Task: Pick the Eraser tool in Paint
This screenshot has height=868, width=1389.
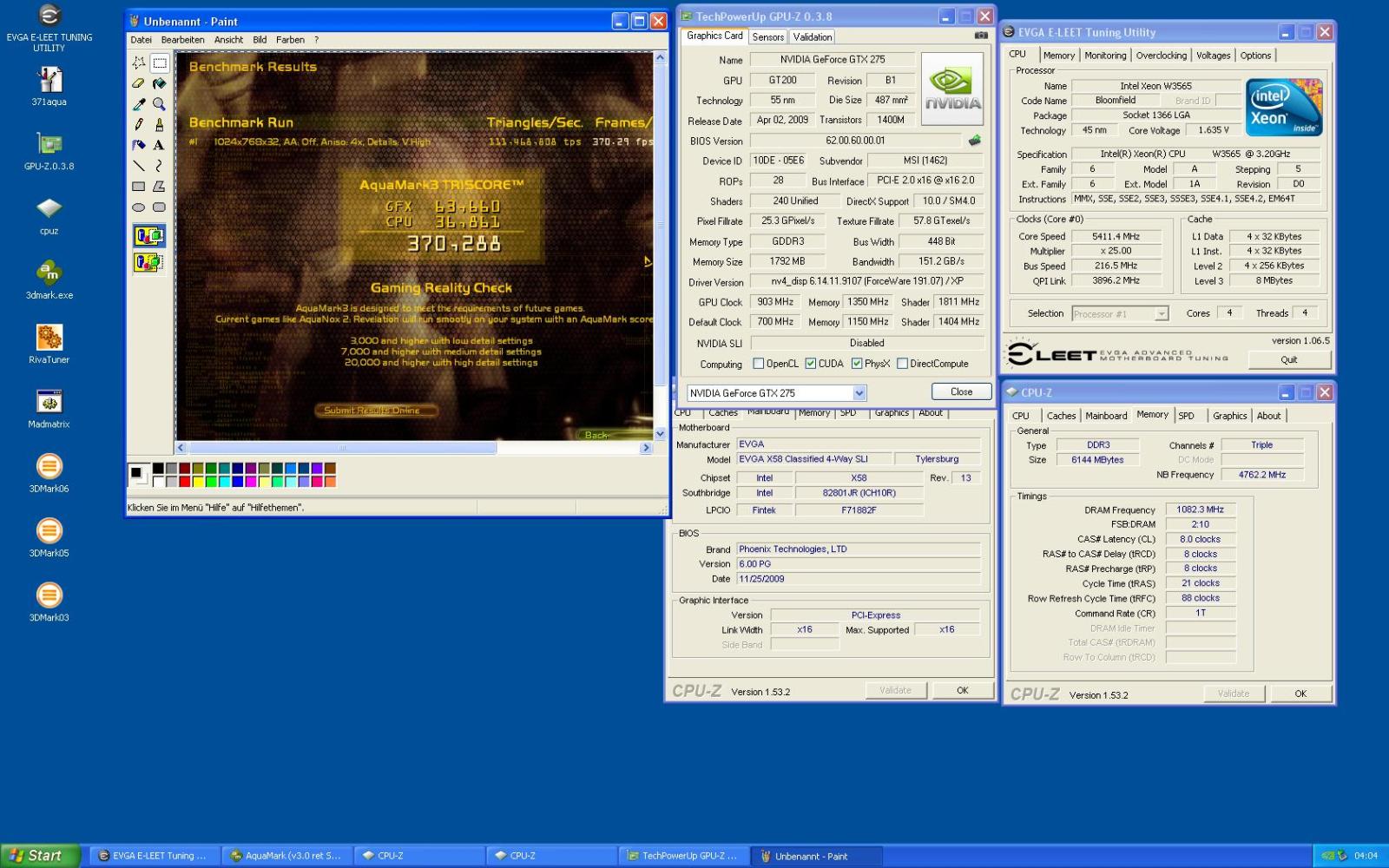Action: pyautogui.click(x=139, y=83)
